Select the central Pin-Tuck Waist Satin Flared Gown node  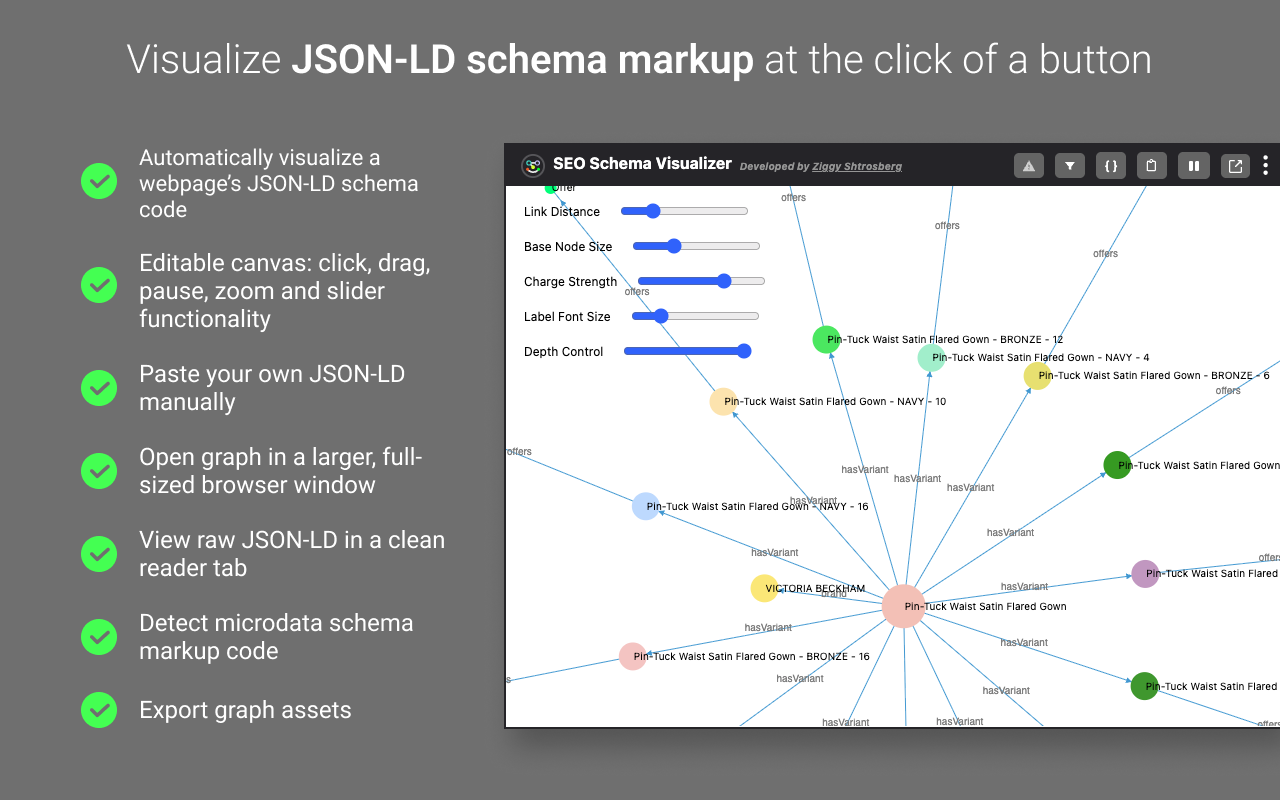pyautogui.click(x=903, y=606)
